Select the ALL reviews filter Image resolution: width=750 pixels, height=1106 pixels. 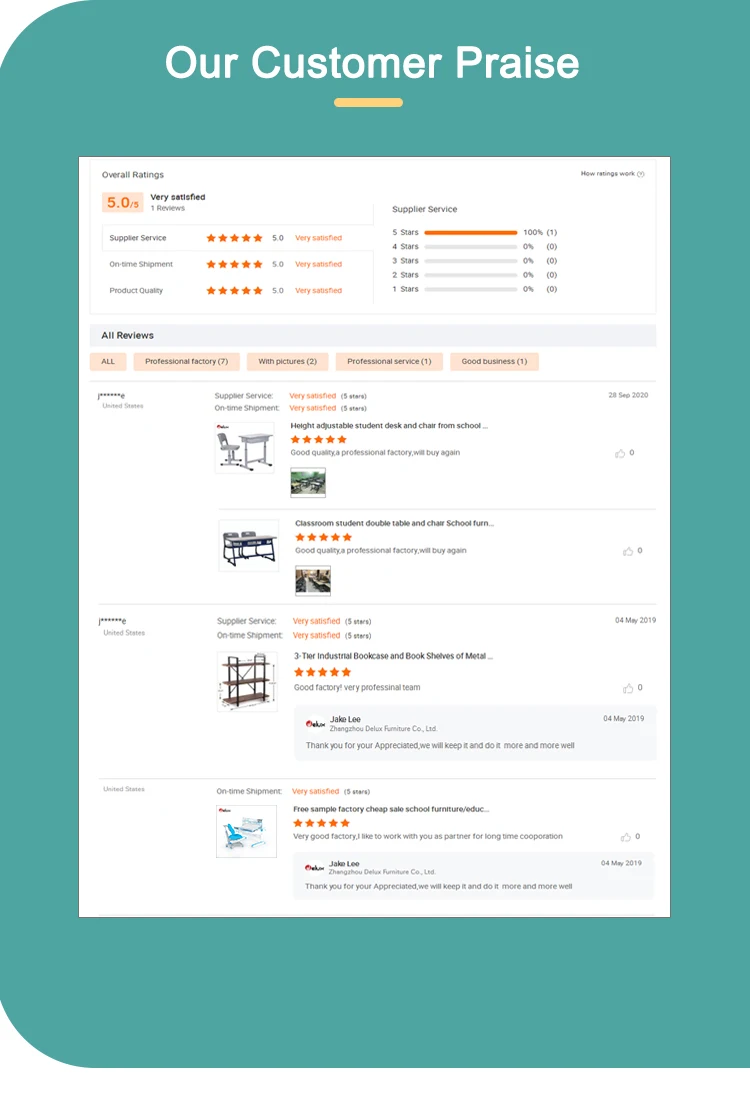point(108,362)
